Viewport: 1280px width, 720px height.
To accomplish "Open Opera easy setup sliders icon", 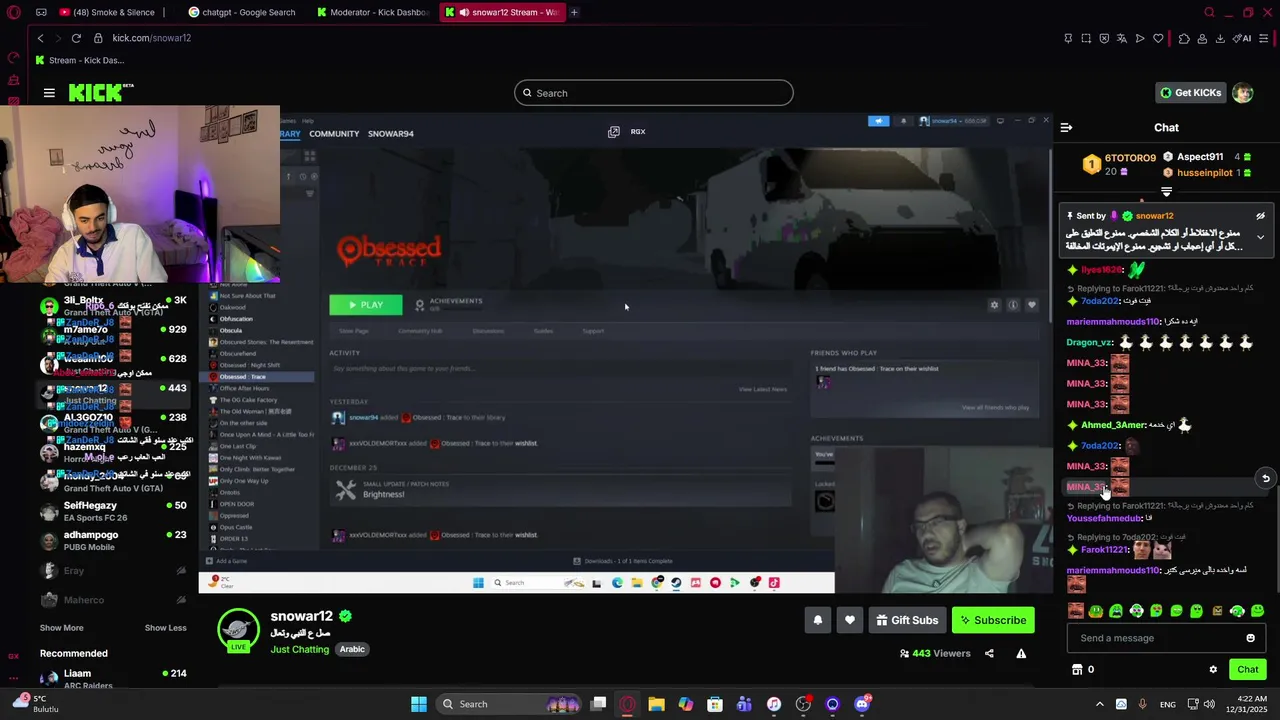I will point(1265,38).
